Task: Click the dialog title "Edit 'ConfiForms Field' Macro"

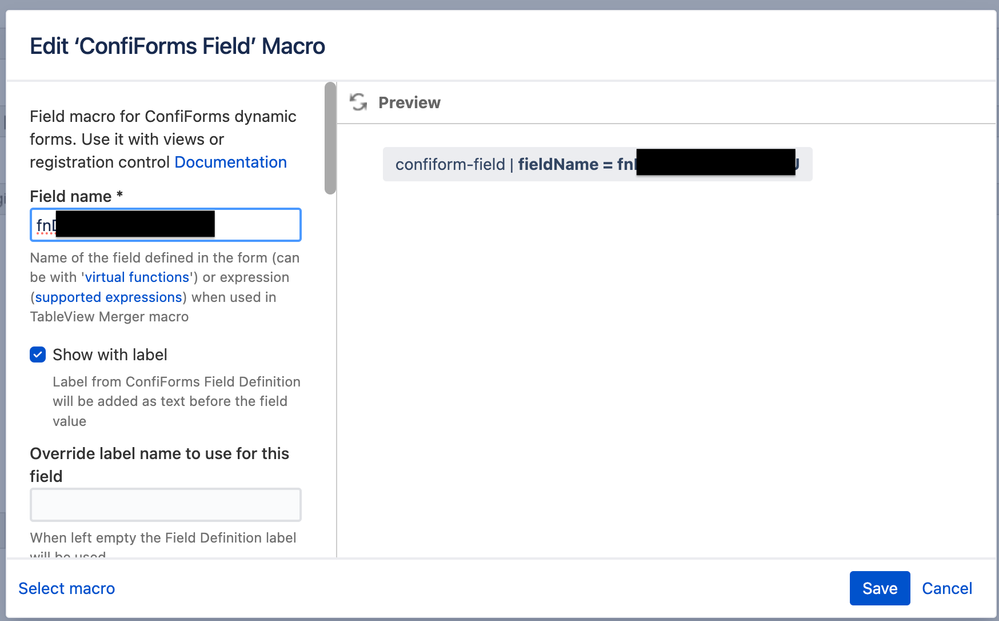Action: point(177,46)
